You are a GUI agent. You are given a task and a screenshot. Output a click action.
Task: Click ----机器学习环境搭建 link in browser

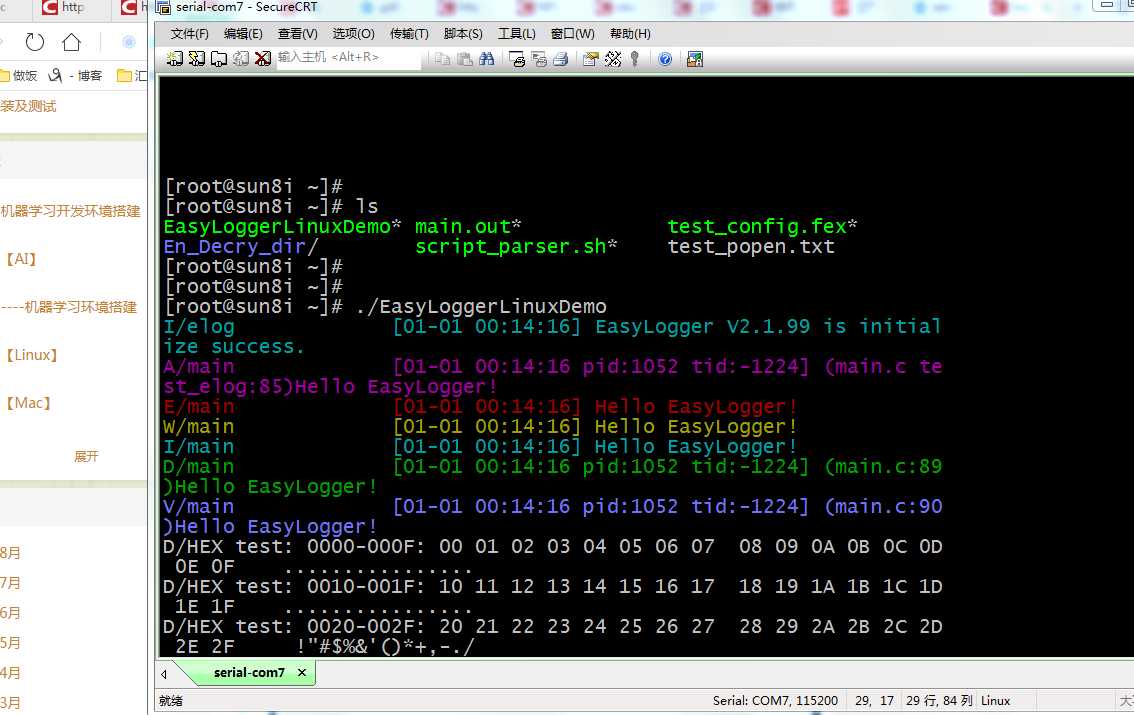(x=69, y=307)
